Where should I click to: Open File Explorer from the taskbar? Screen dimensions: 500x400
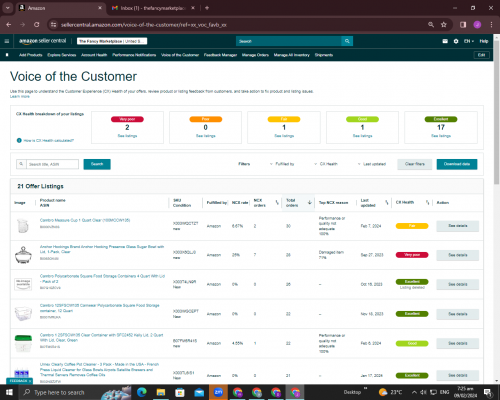(x=161, y=392)
